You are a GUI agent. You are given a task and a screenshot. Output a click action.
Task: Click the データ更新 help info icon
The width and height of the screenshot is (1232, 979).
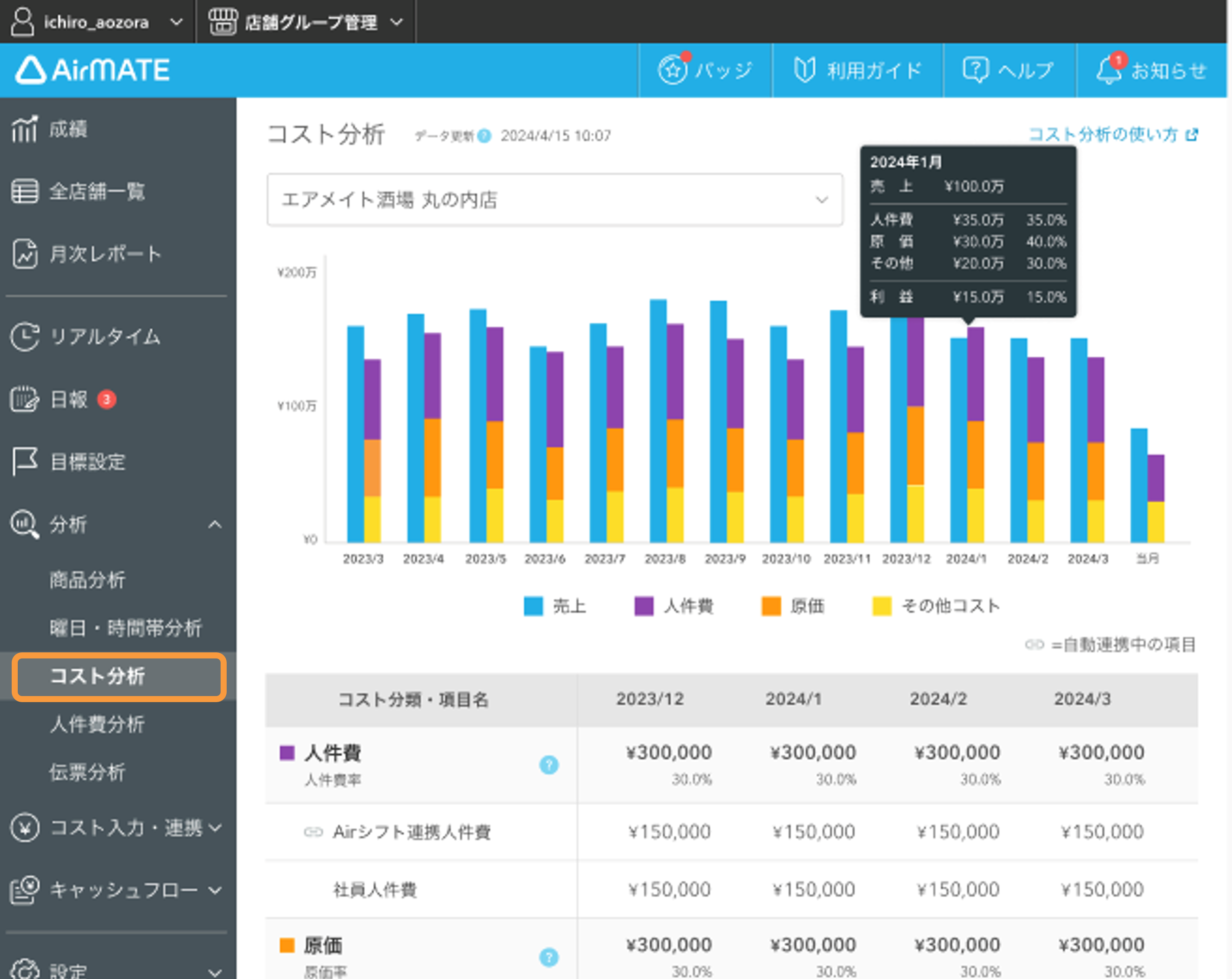point(484,136)
